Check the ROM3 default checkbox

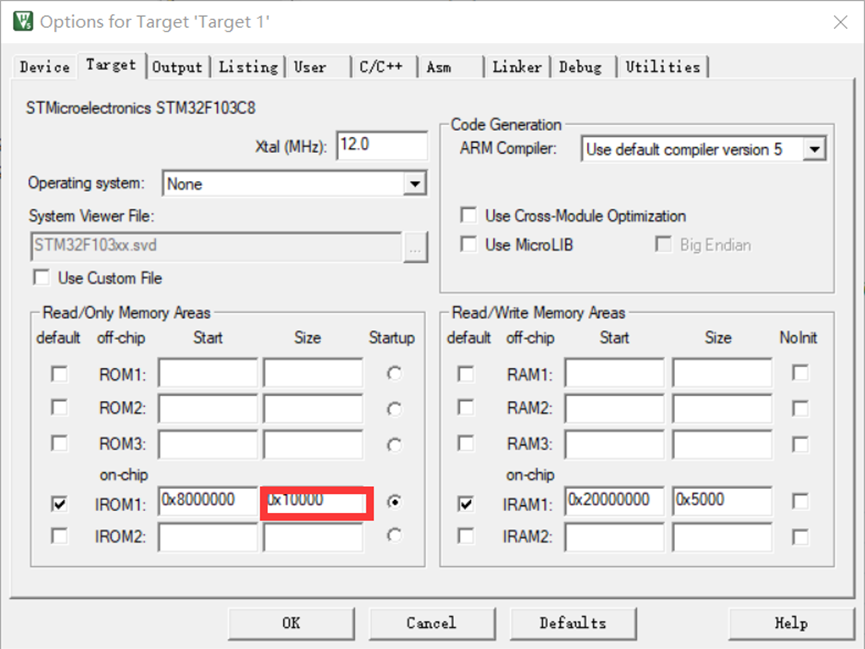click(x=59, y=443)
